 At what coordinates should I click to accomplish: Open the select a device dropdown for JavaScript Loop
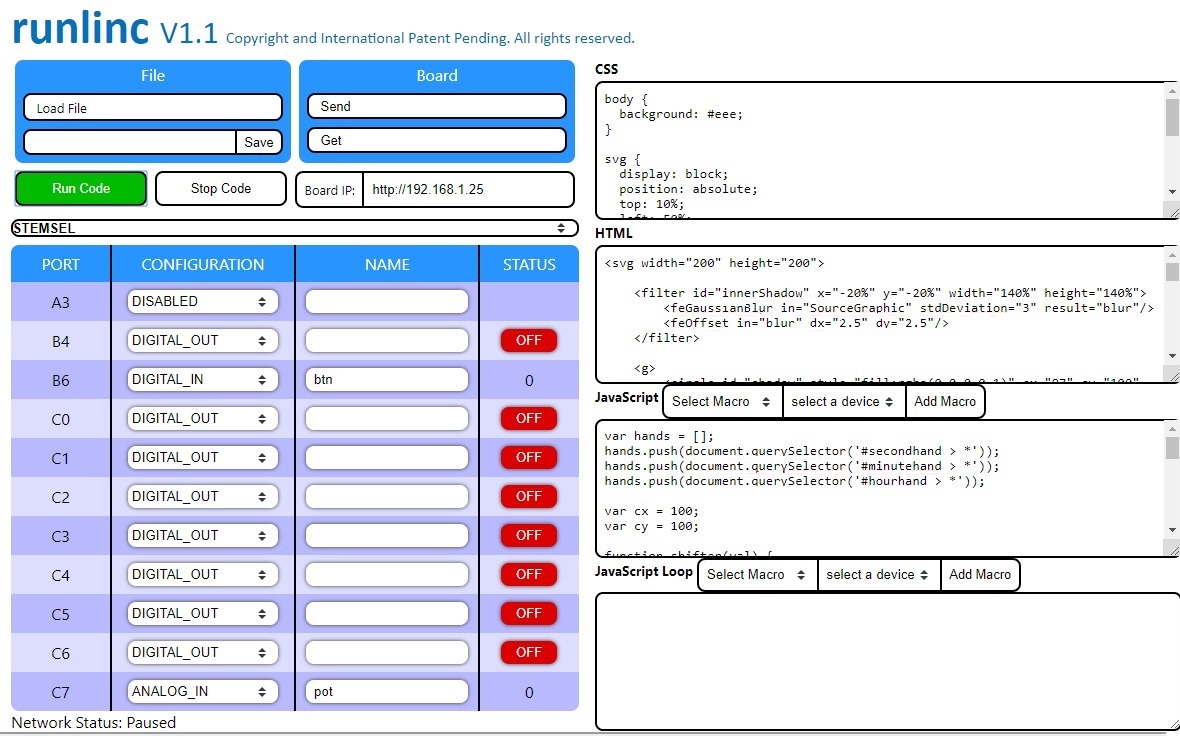(x=878, y=574)
